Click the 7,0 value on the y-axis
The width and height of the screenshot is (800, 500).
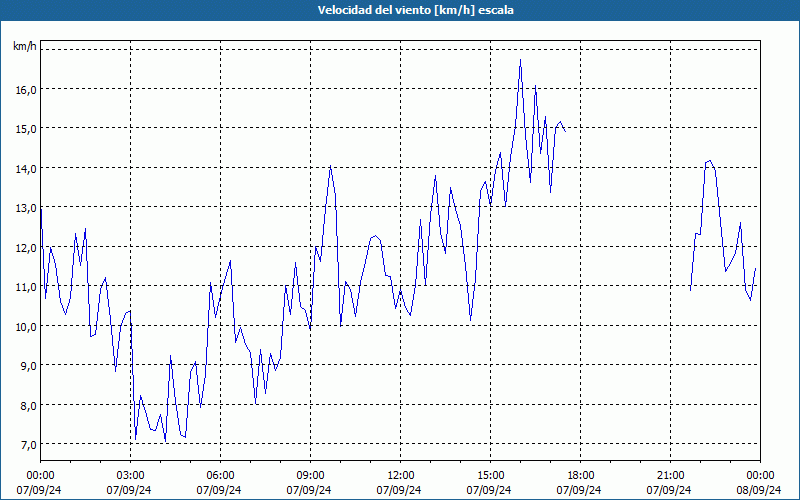pyautogui.click(x=28, y=445)
